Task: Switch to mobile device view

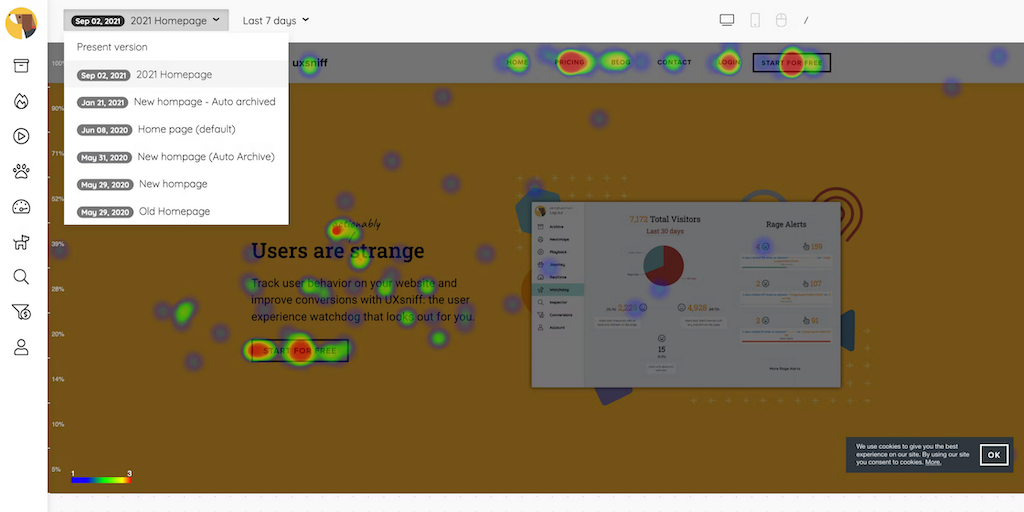Action: coord(755,20)
